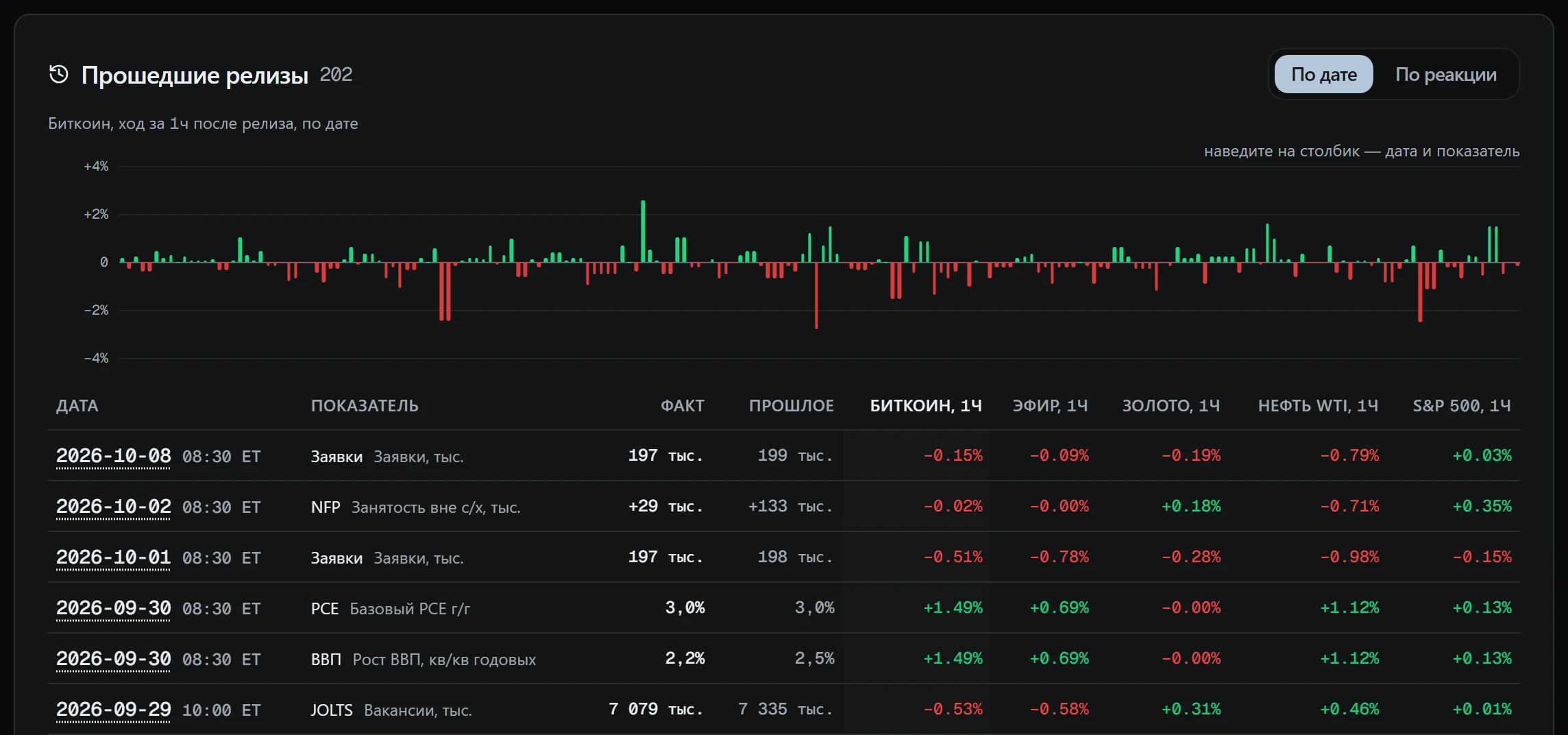Click the 2,5% previous value
Image resolution: width=1568 pixels, height=735 pixels.
coord(814,659)
